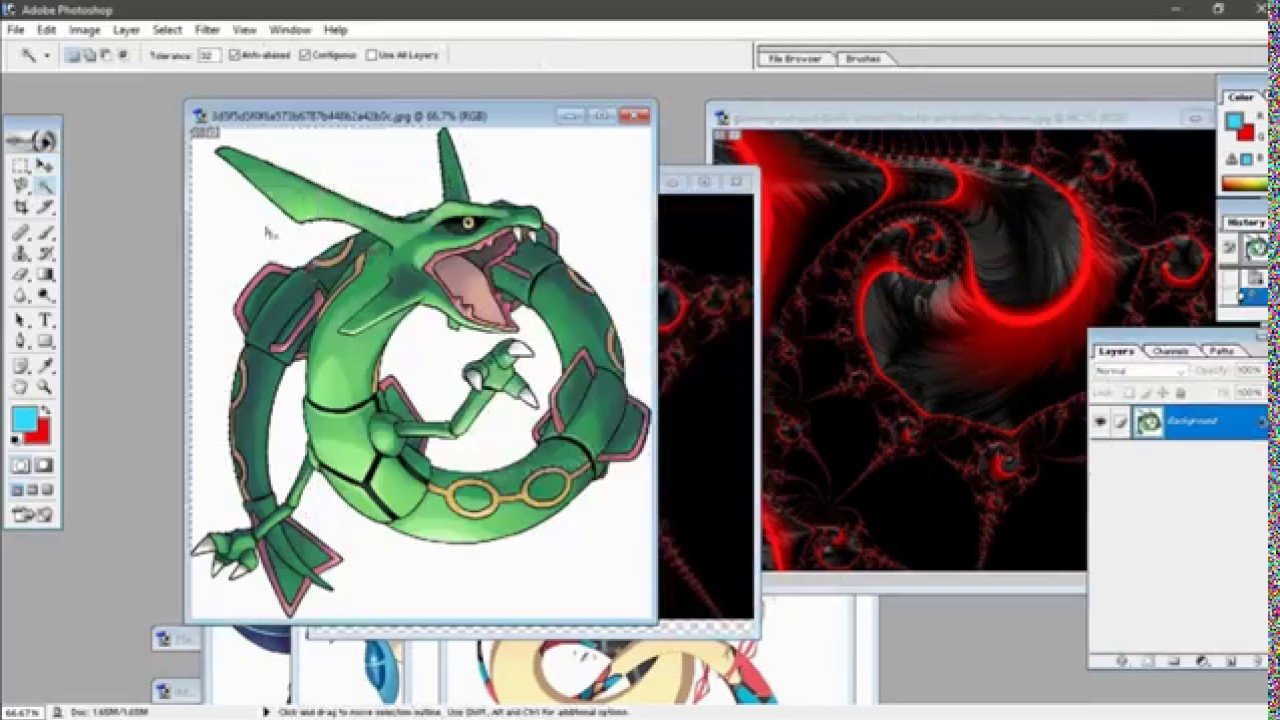Select the Eraser tool
1280x720 pixels.
click(x=21, y=275)
